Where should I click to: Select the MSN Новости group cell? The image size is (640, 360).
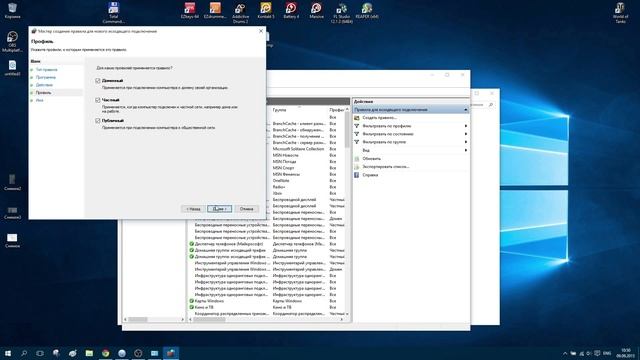(286, 156)
